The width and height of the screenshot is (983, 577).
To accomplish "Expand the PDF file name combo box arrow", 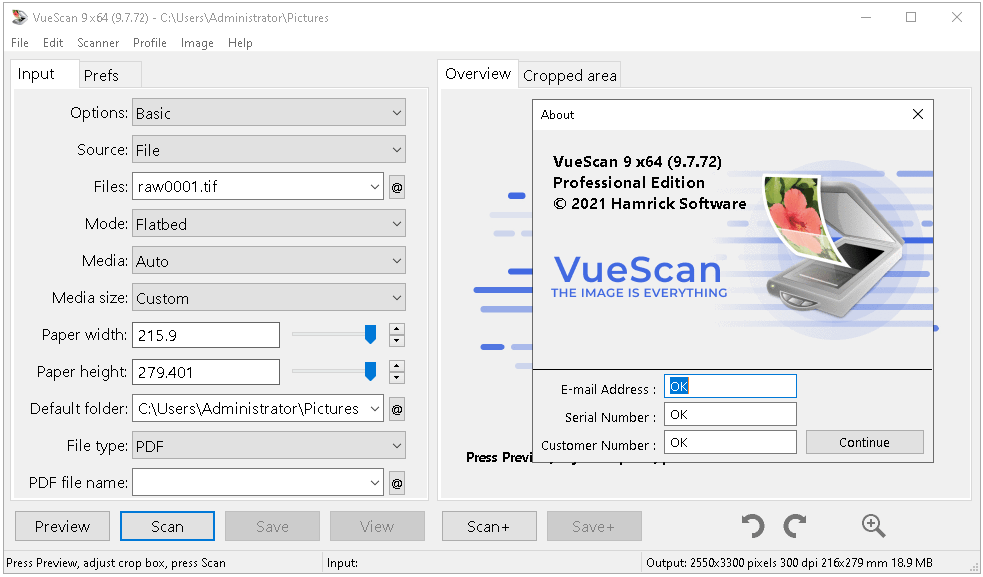I will coord(374,483).
